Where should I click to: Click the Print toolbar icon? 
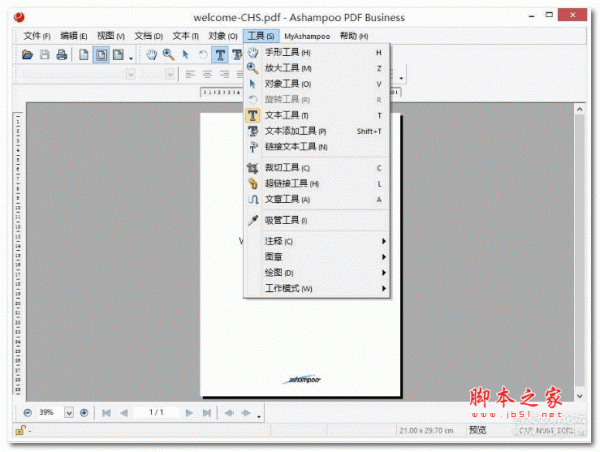pyautogui.click(x=62, y=55)
